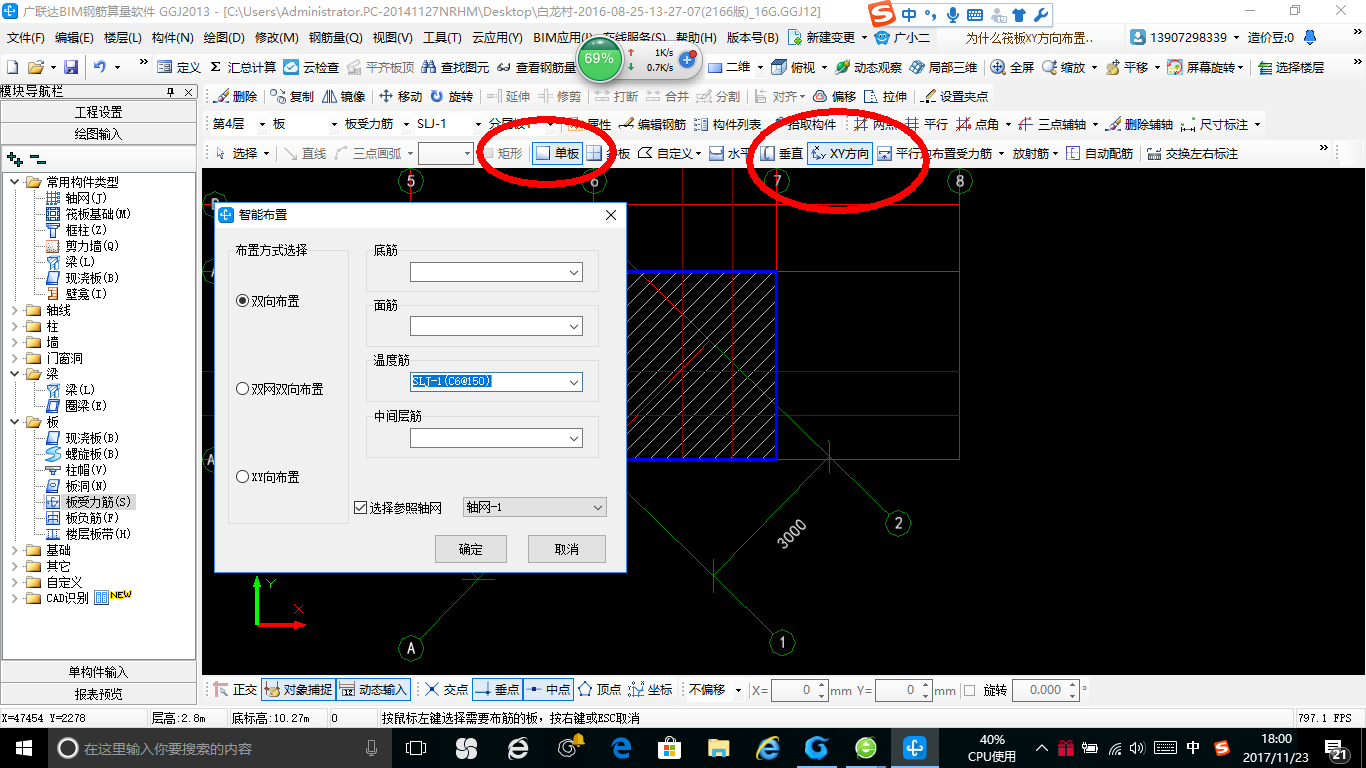Toggle 动态输入 dynamic input

click(x=373, y=690)
